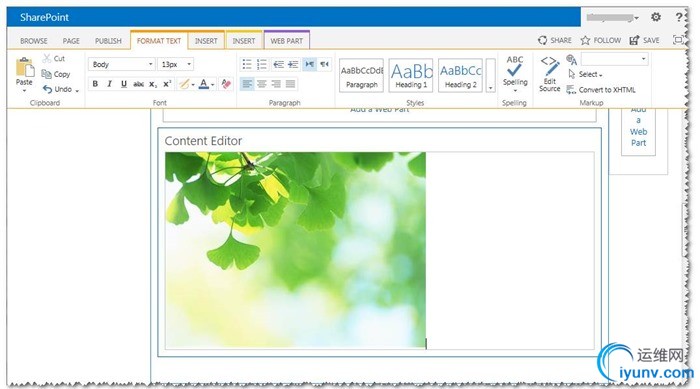Select the ginkgo leaf image
This screenshot has width=700, height=389.
295,250
